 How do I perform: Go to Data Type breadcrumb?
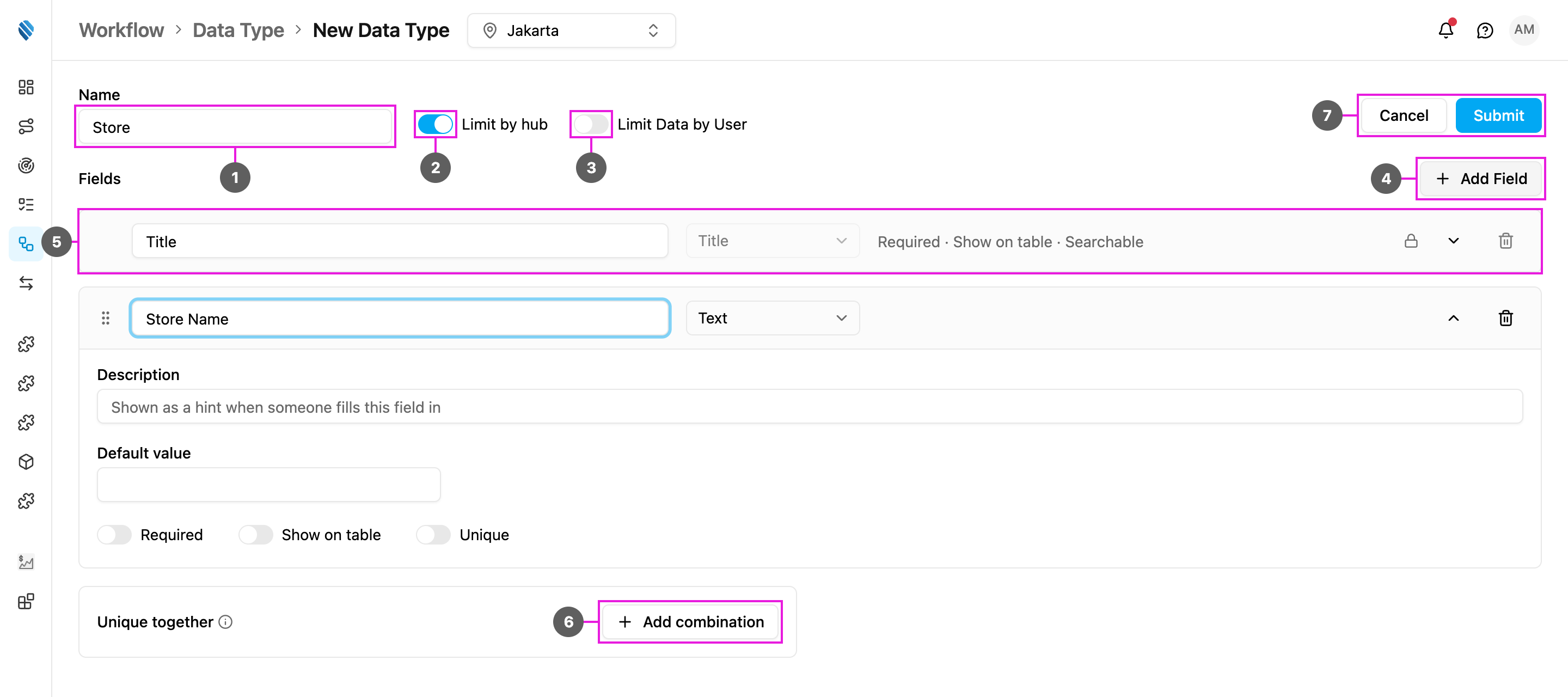pyautogui.click(x=238, y=30)
